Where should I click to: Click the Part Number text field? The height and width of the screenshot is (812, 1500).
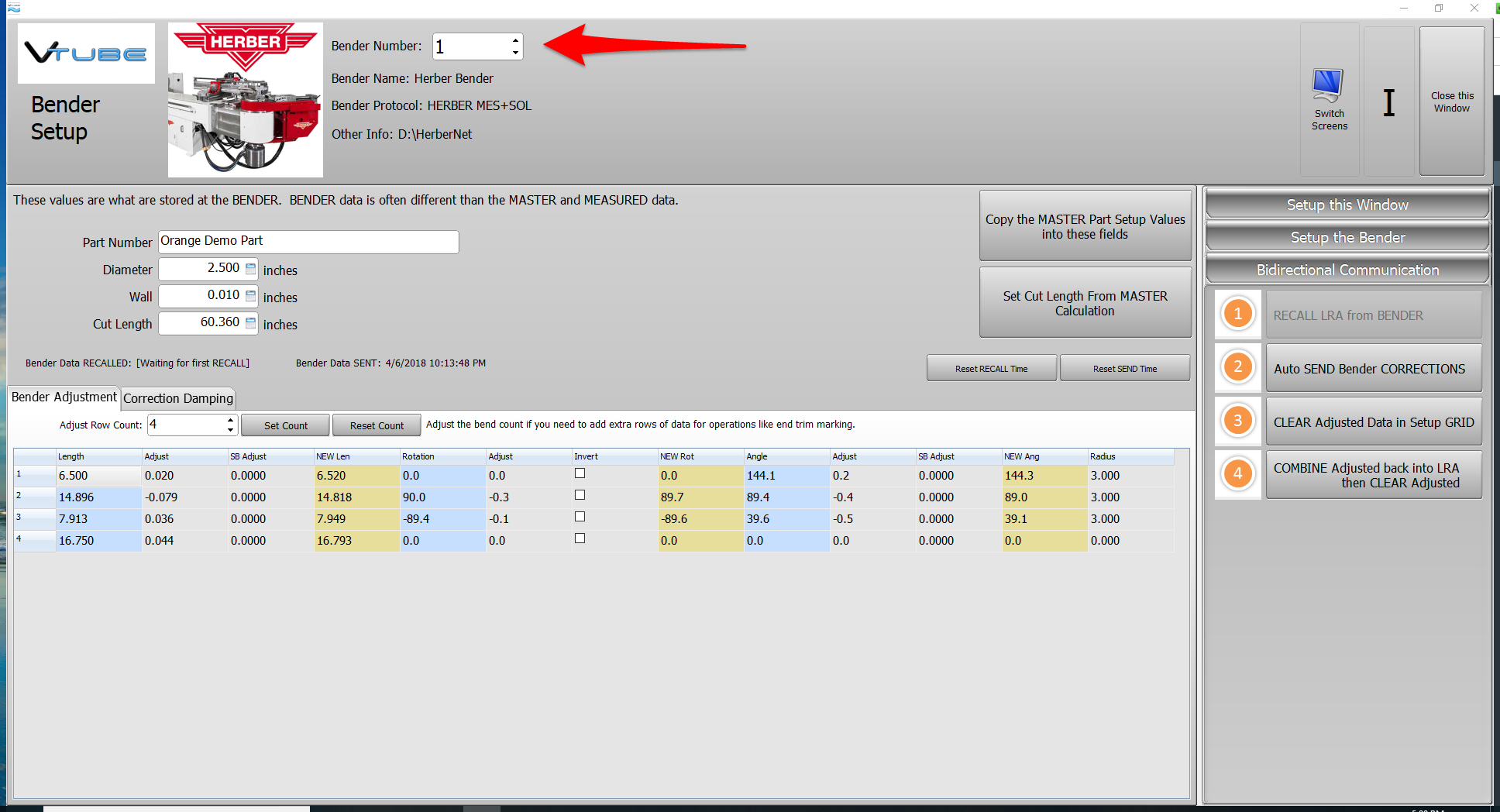[x=308, y=242]
